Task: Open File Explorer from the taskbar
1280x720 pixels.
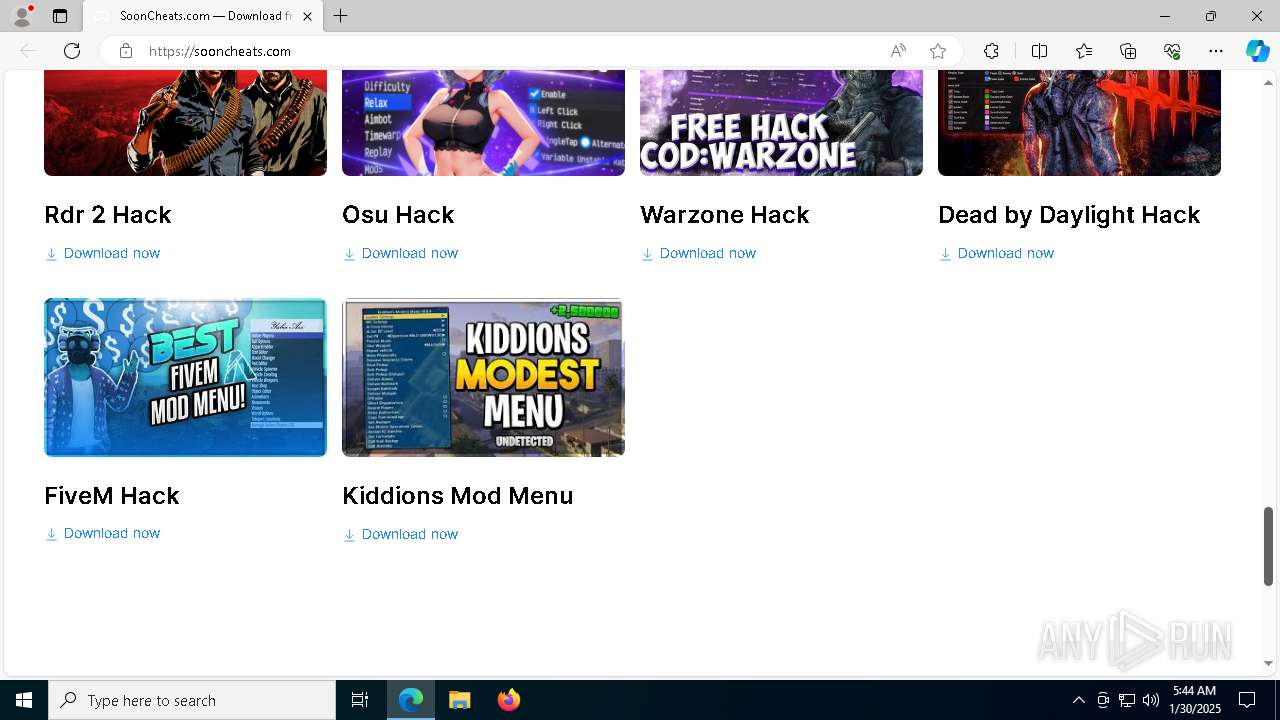Action: pyautogui.click(x=460, y=700)
